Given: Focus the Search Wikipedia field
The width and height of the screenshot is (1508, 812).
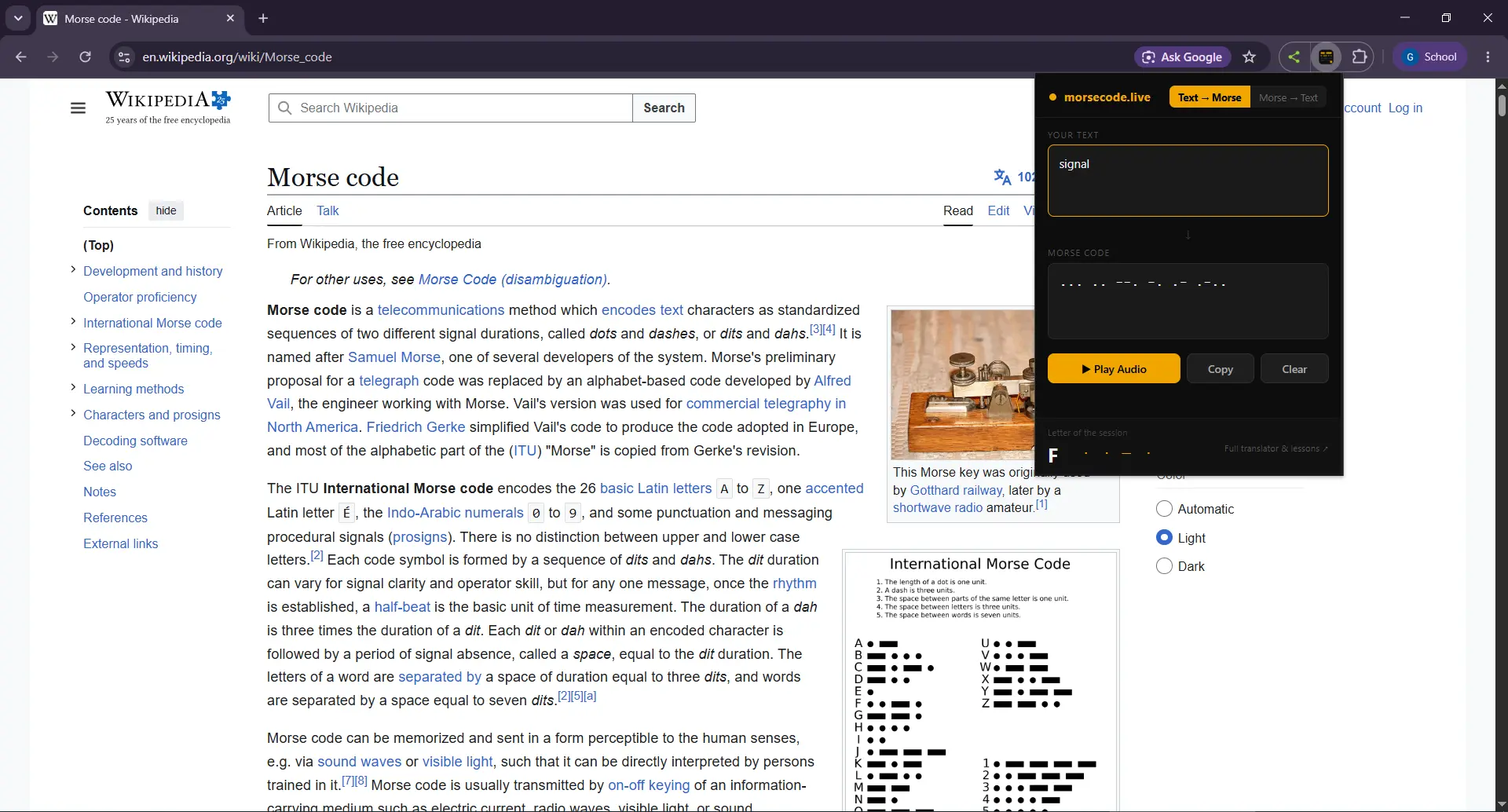Looking at the screenshot, I should (x=452, y=108).
